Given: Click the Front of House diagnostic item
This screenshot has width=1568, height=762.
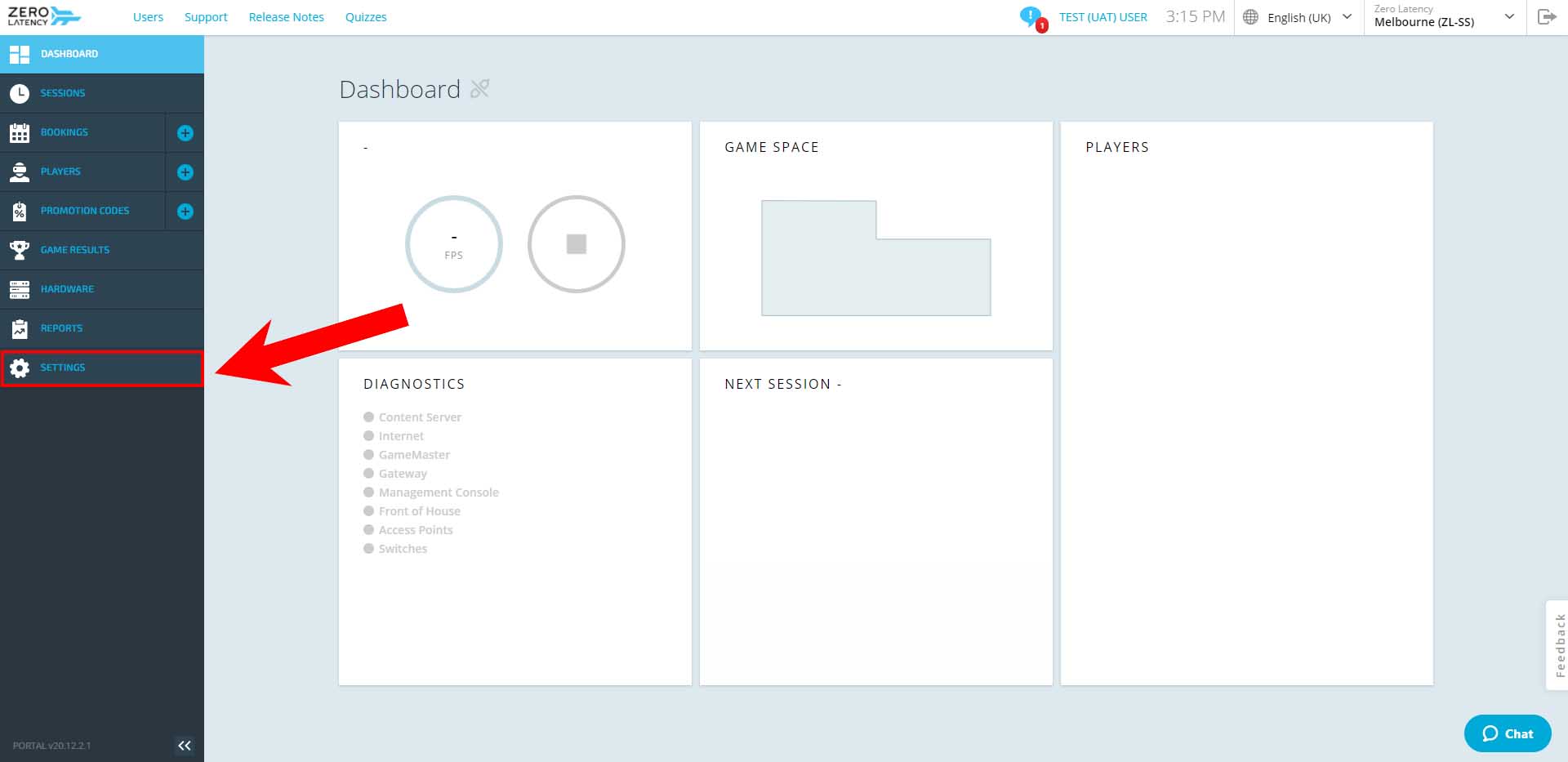Looking at the screenshot, I should point(412,511).
